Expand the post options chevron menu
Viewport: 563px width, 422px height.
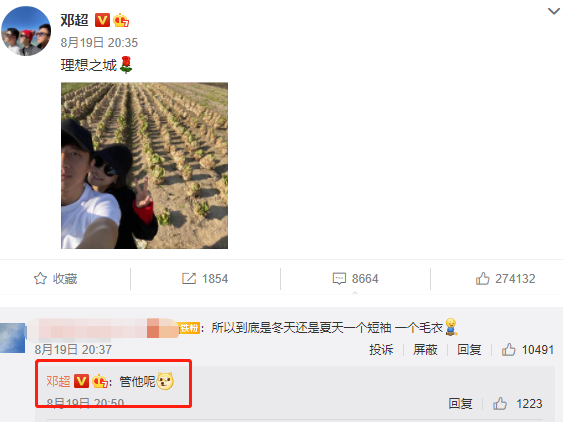coord(553,11)
